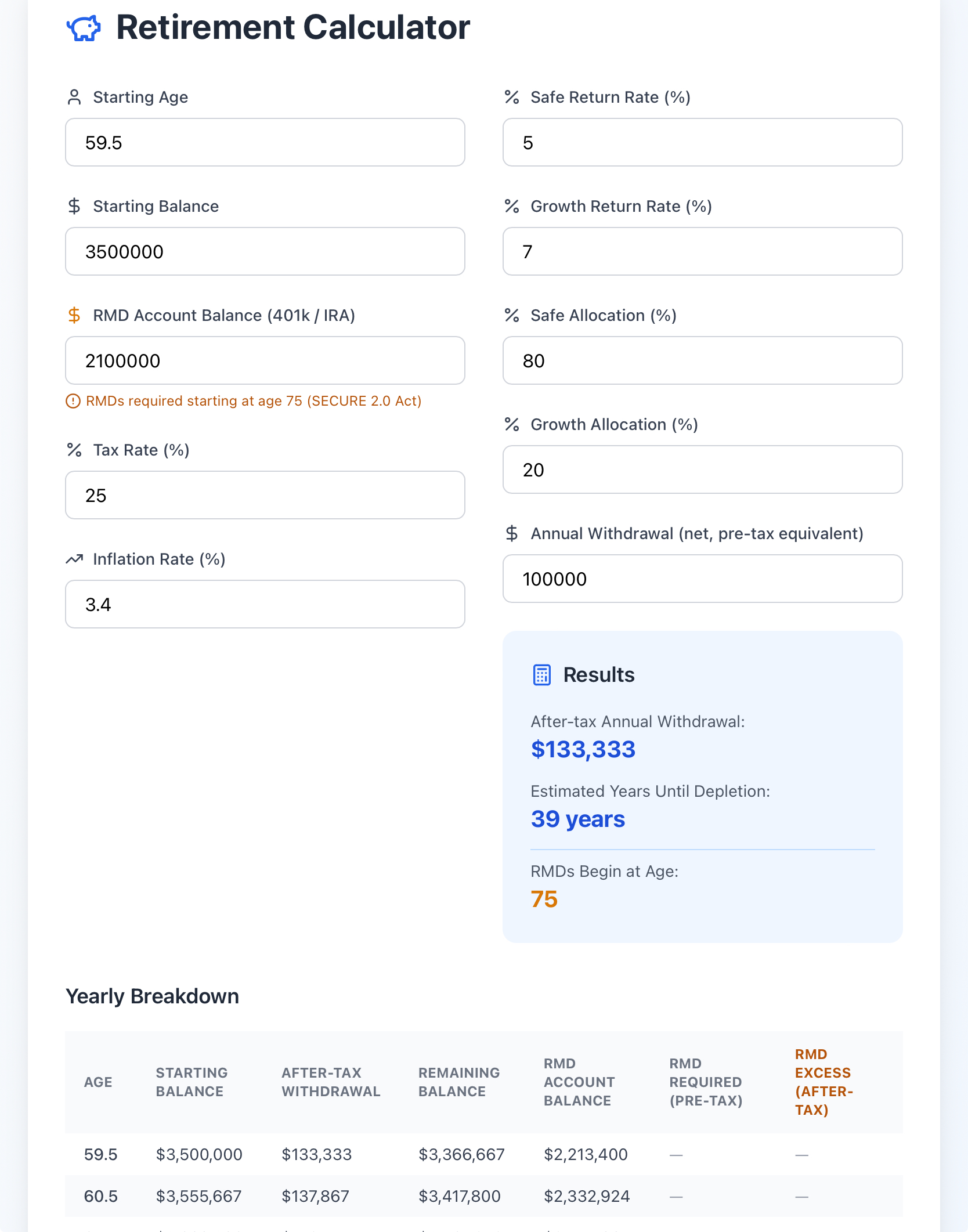Click the dollar icon beside Starting Balance
The image size is (968, 1232).
74,206
